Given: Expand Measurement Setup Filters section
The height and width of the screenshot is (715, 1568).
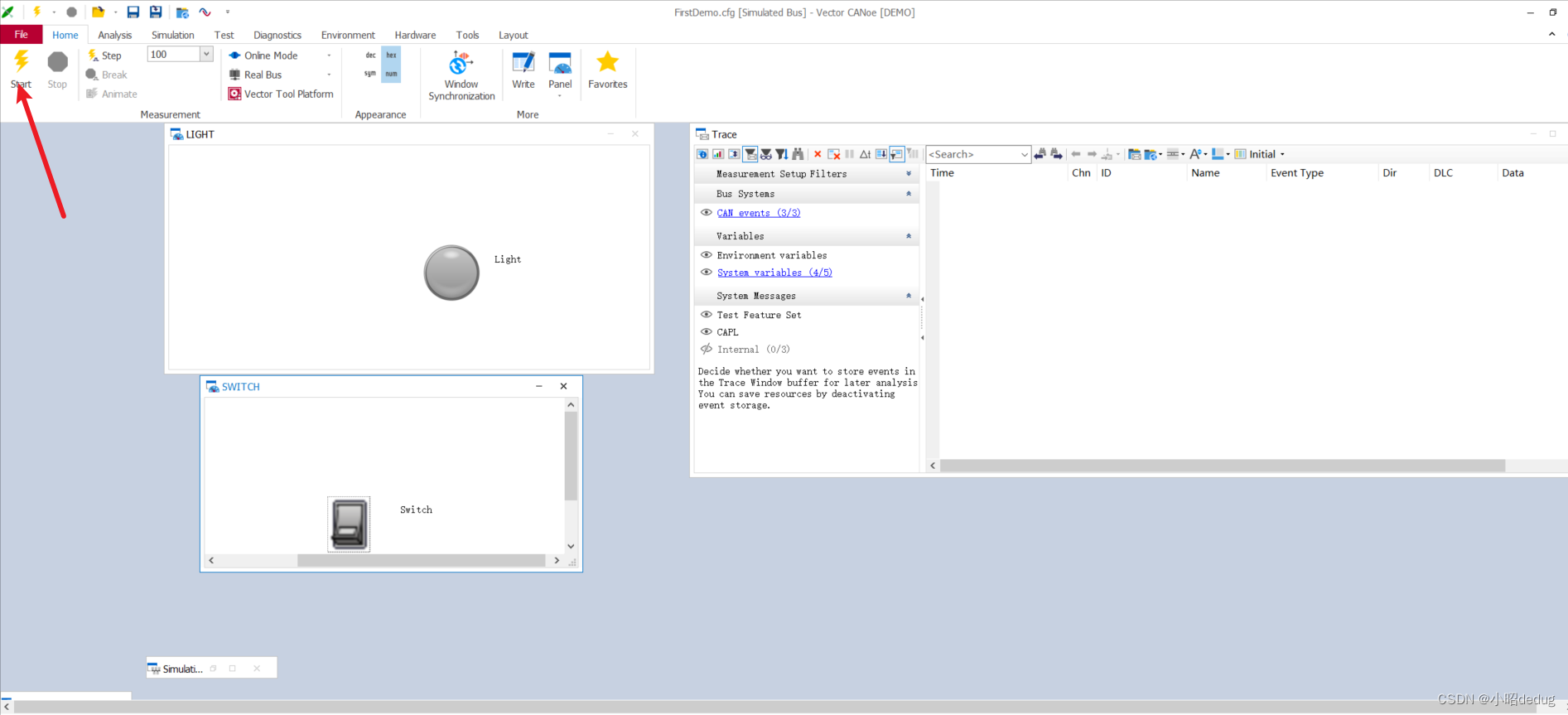Looking at the screenshot, I should [x=909, y=174].
